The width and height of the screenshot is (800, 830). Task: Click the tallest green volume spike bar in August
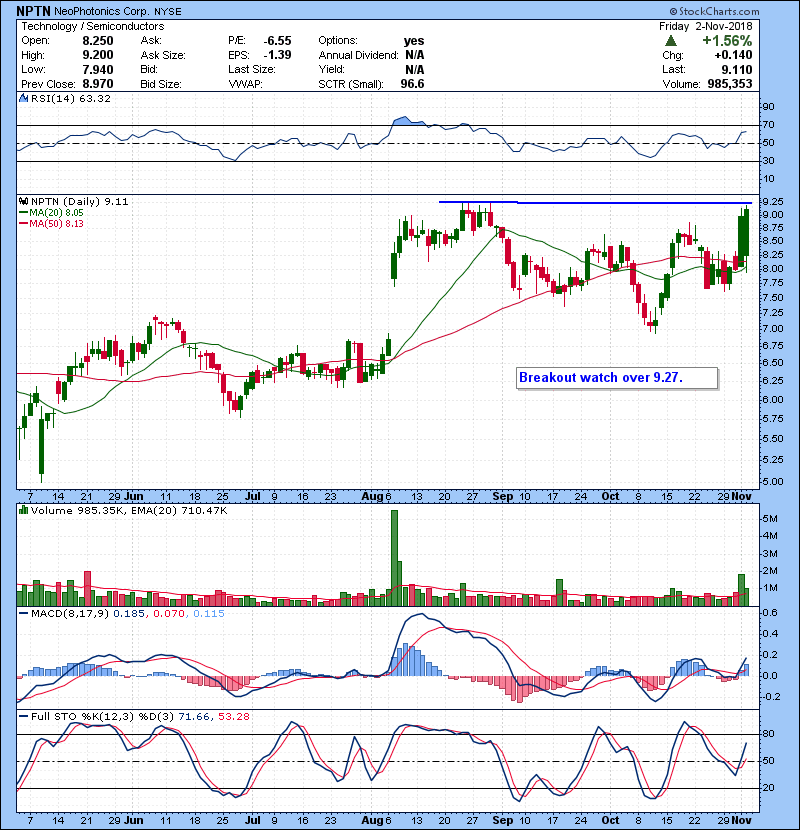394,558
